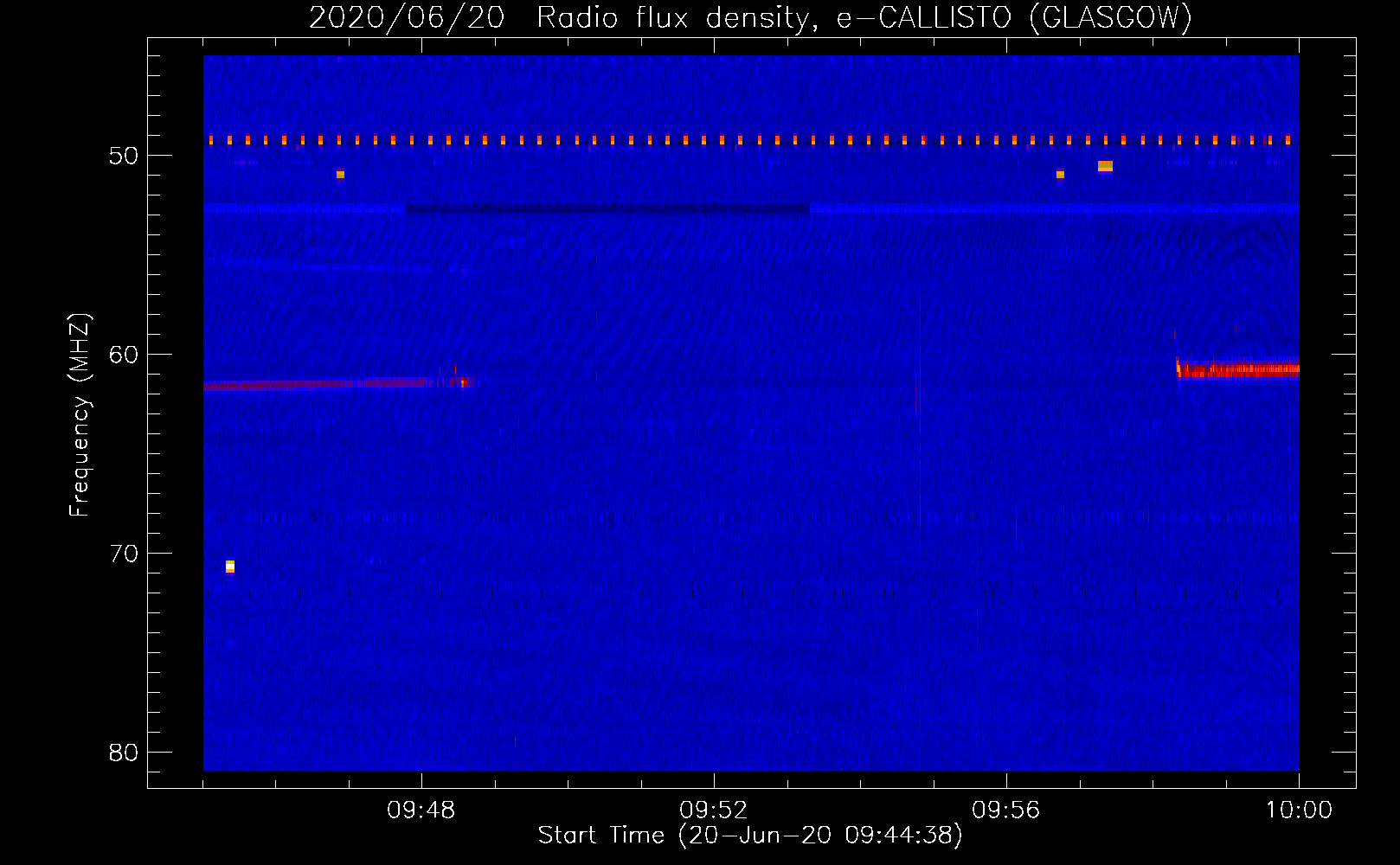Click the 70 frequency axis label
Image resolution: width=1400 pixels, height=865 pixels.
124,554
